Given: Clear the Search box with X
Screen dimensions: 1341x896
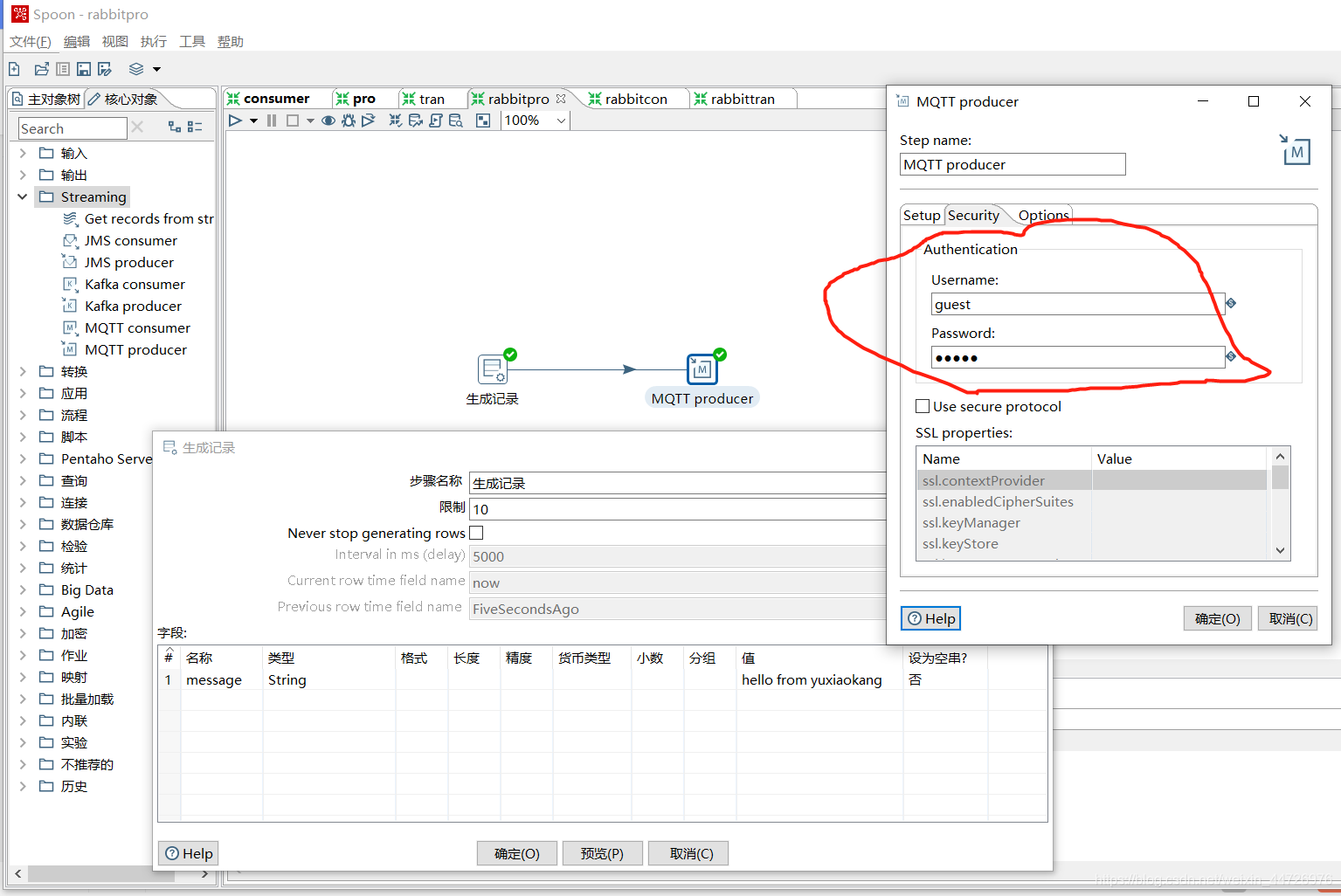Looking at the screenshot, I should 137,128.
